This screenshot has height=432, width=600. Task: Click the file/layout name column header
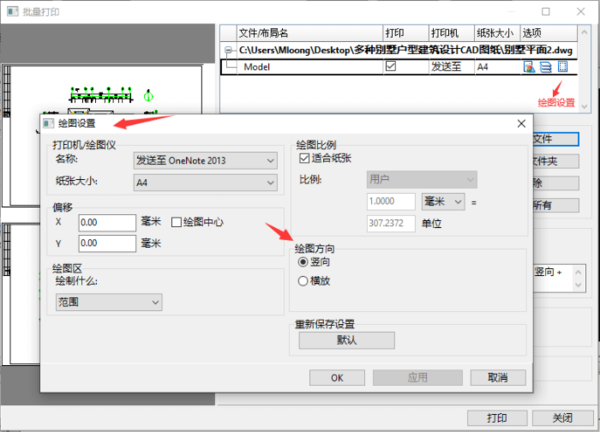tap(310, 33)
